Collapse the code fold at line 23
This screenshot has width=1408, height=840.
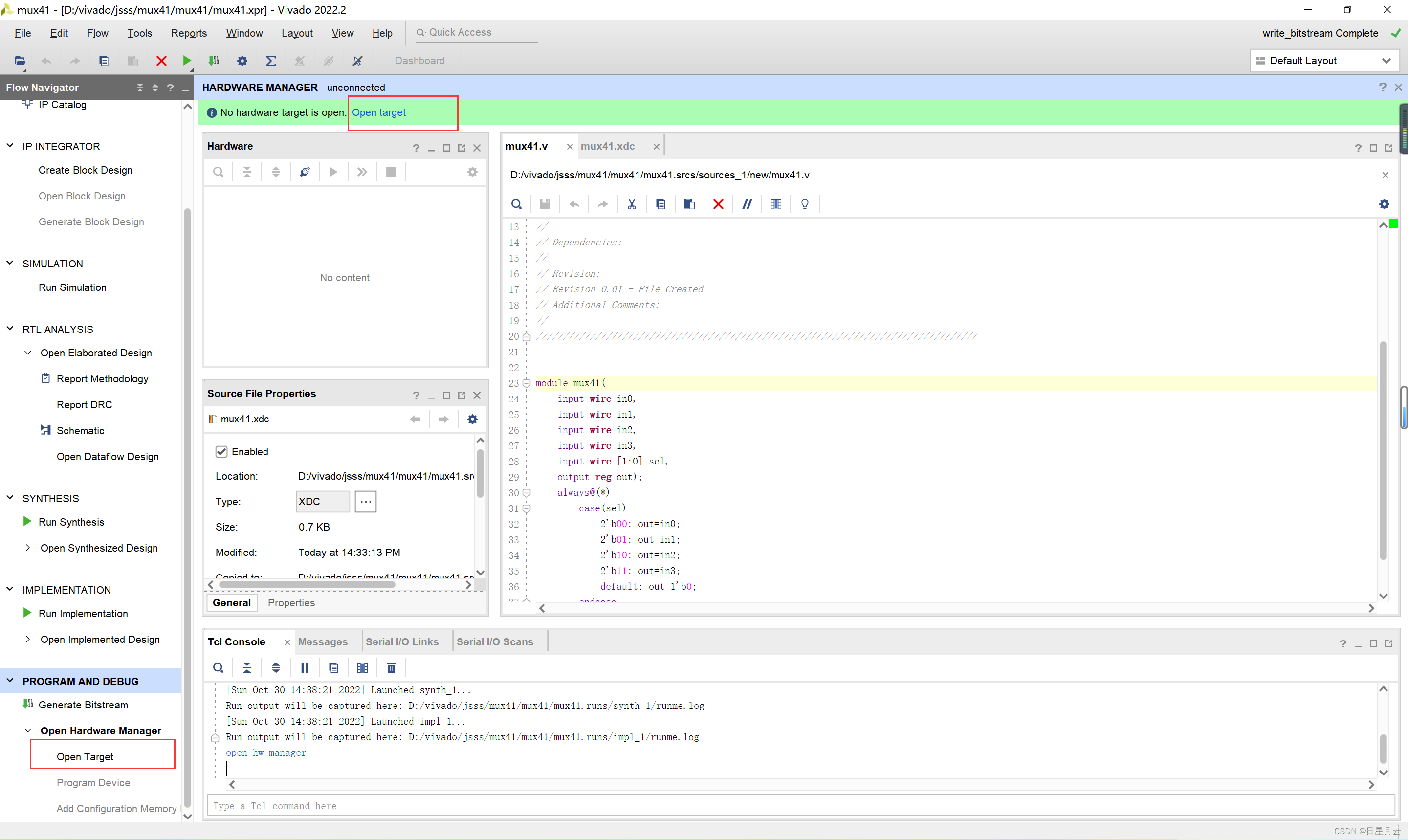[527, 383]
